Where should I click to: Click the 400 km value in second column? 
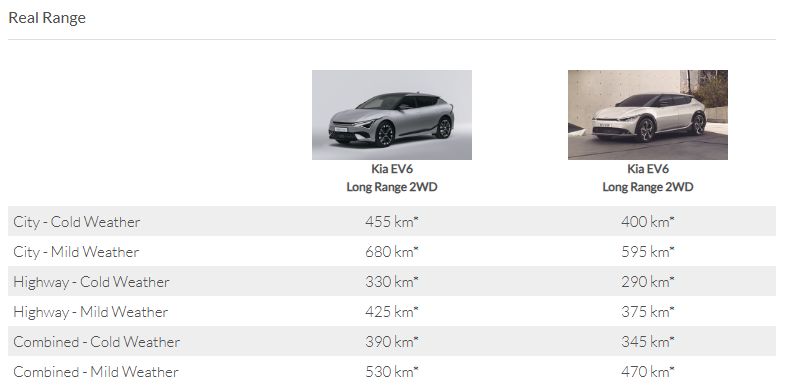648,222
